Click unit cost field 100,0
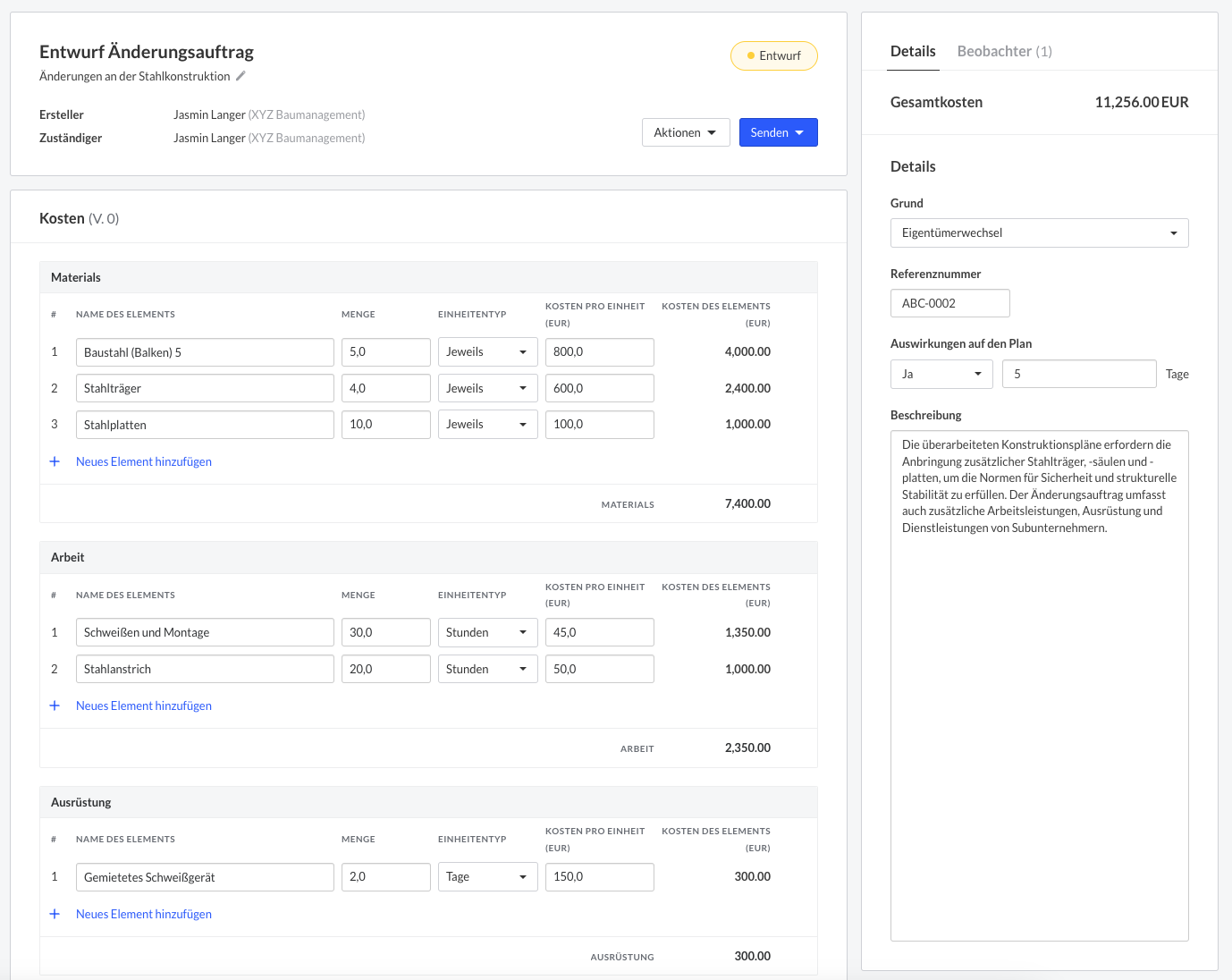The height and width of the screenshot is (980, 1232). [x=599, y=425]
